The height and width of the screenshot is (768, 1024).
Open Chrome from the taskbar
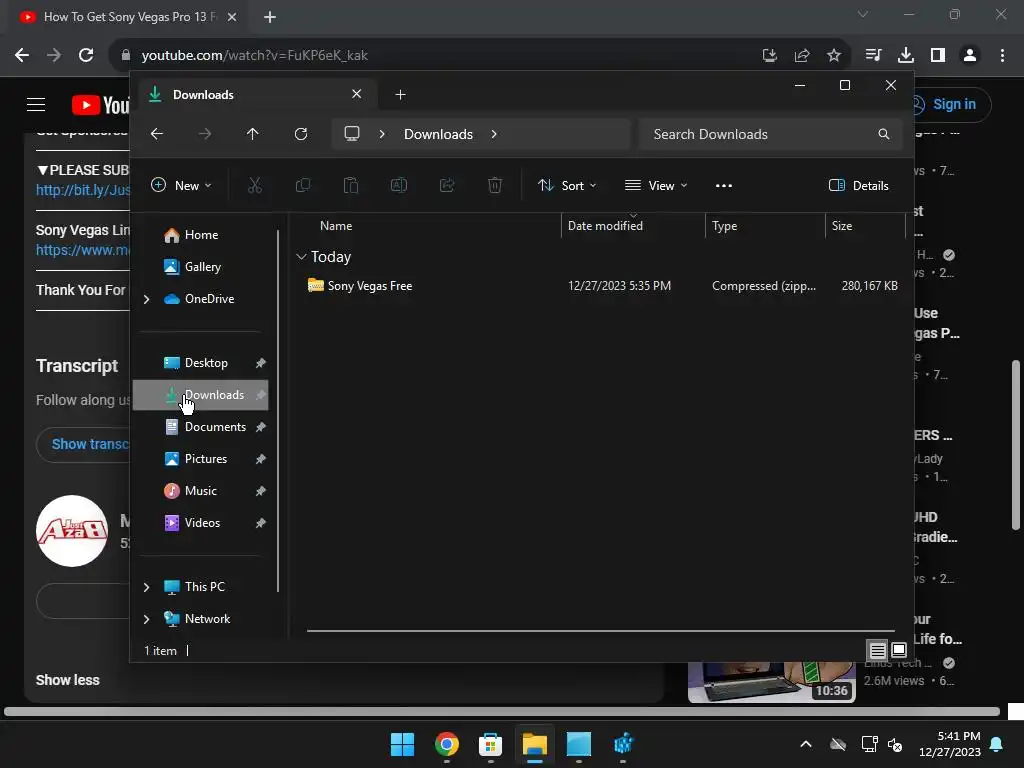click(447, 744)
